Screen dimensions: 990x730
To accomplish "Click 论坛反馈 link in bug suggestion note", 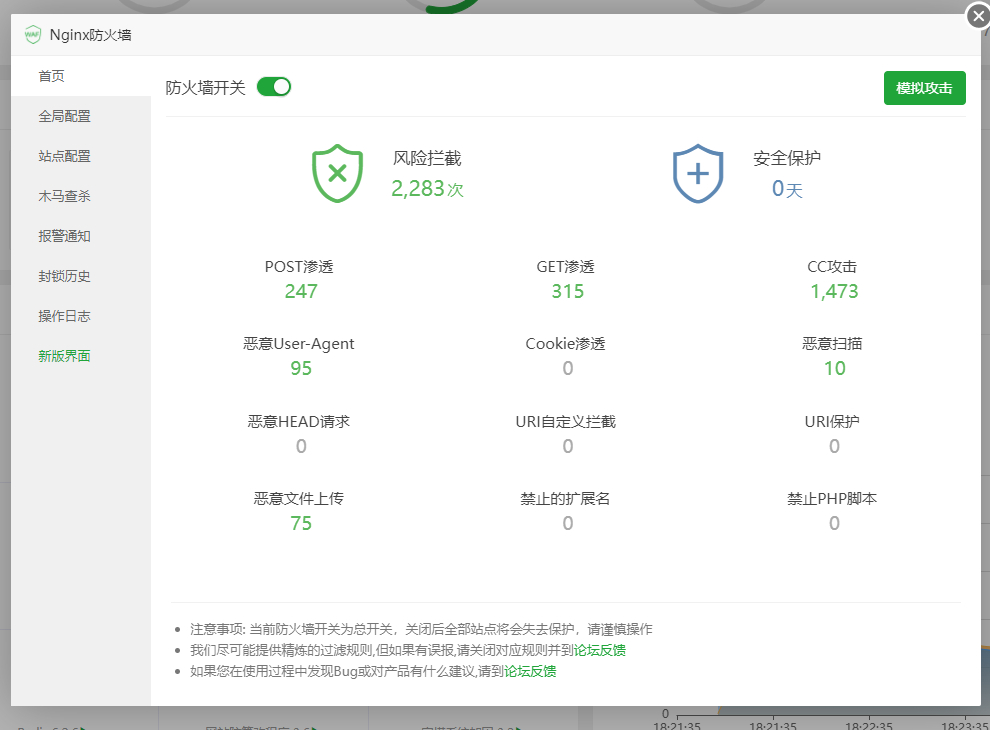I will 530,671.
